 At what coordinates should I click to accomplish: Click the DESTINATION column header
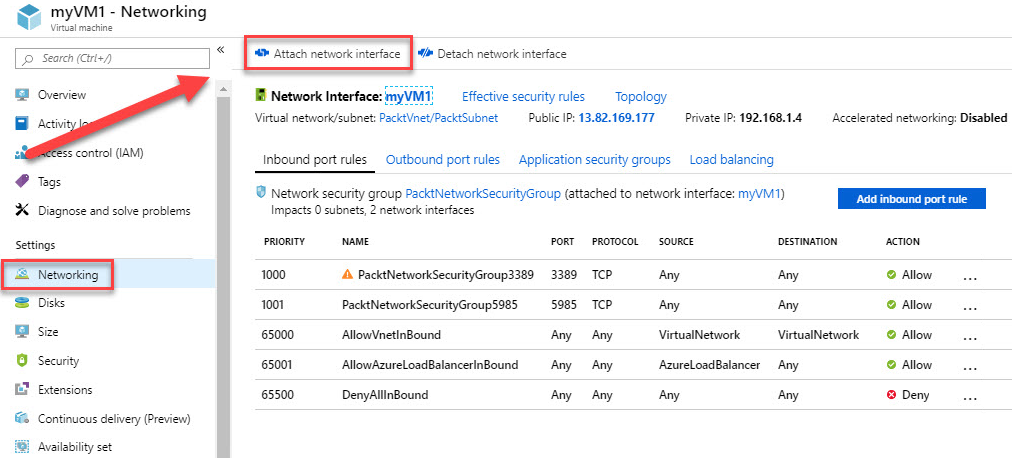coord(807,242)
